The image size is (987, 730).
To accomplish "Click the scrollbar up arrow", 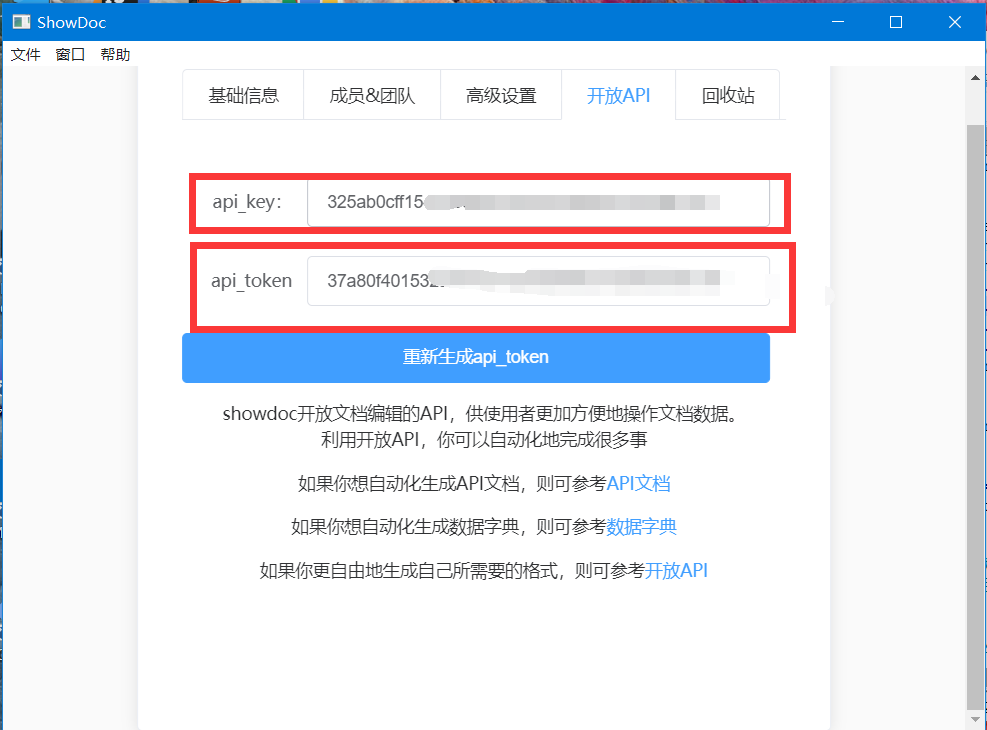I will click(x=975, y=78).
